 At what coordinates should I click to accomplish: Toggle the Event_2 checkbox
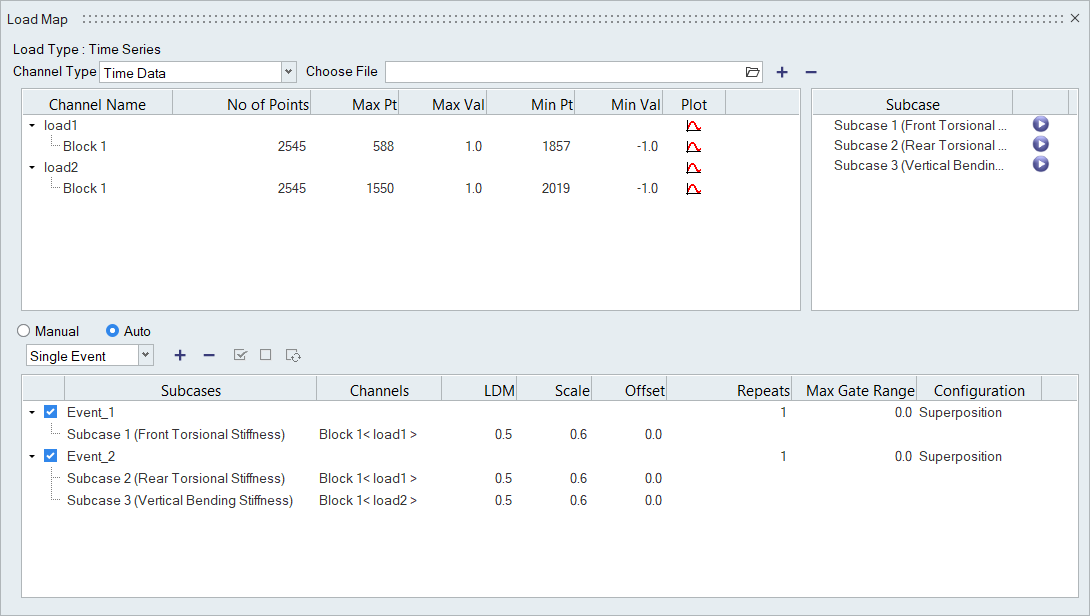51,457
